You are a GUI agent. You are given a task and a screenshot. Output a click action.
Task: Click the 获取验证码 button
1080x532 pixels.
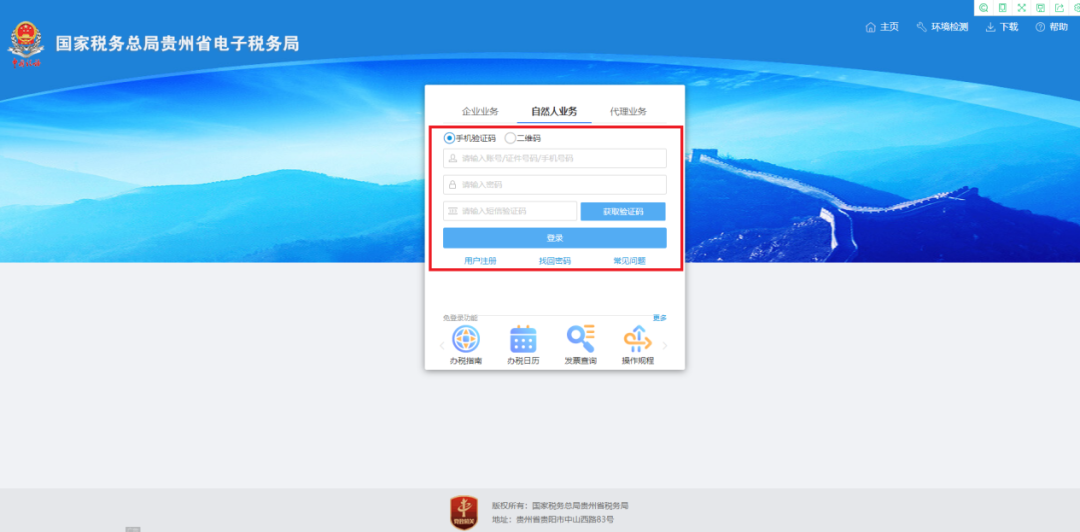(x=623, y=212)
